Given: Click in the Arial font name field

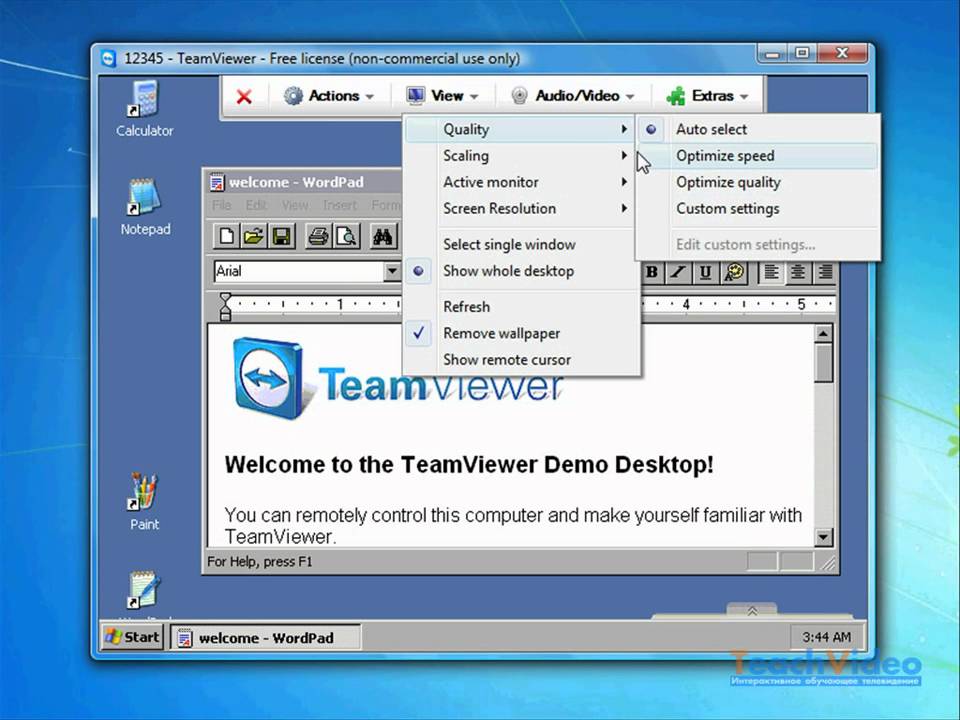Looking at the screenshot, I should click(299, 271).
